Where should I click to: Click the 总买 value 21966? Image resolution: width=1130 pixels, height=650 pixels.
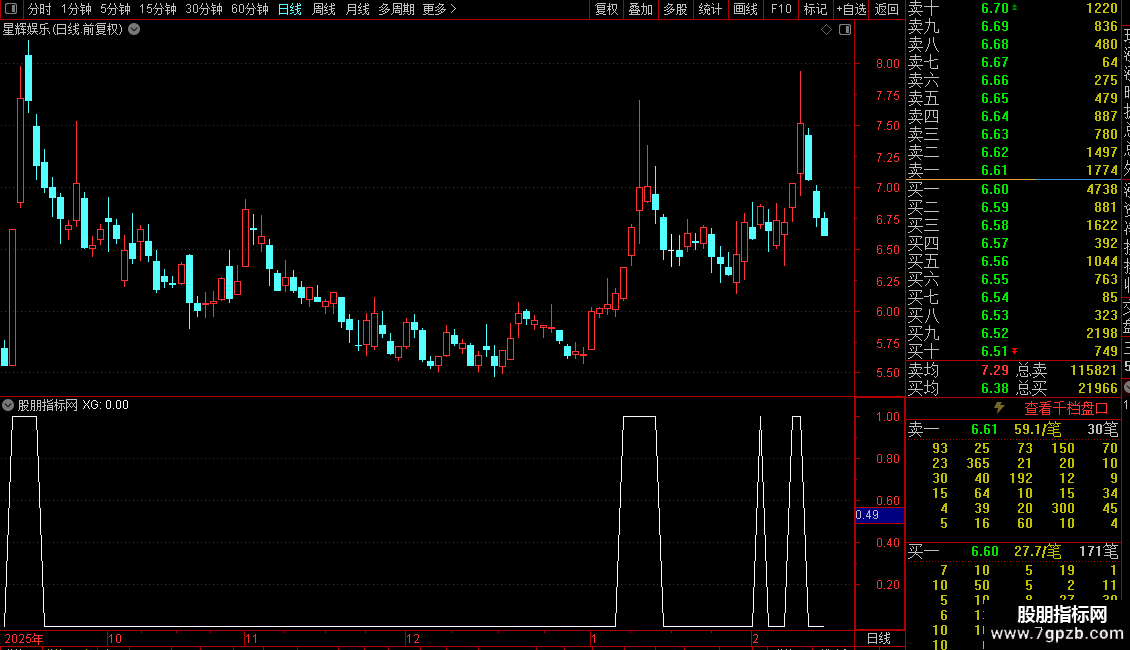1098,388
